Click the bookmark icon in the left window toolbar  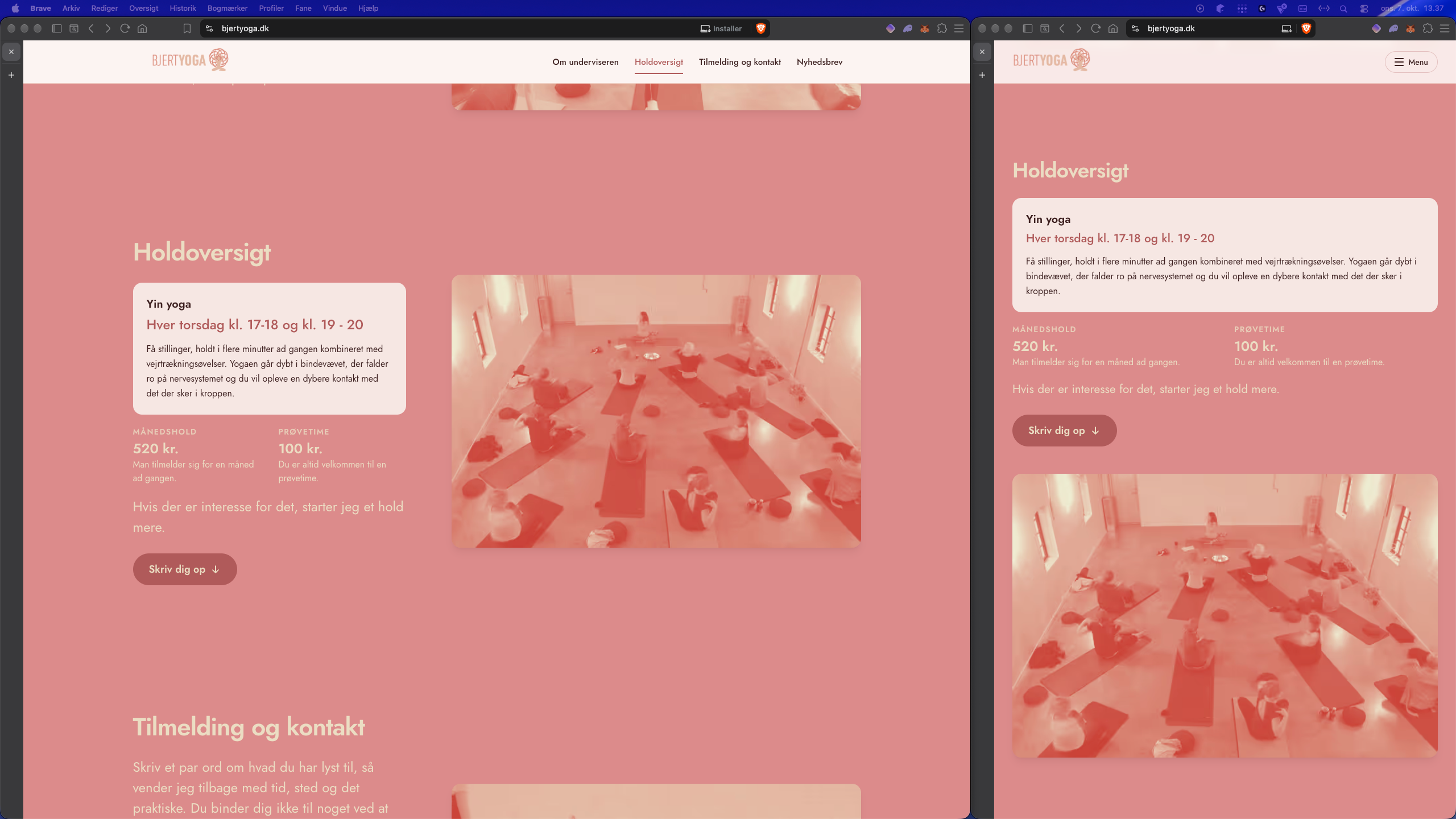(x=187, y=28)
